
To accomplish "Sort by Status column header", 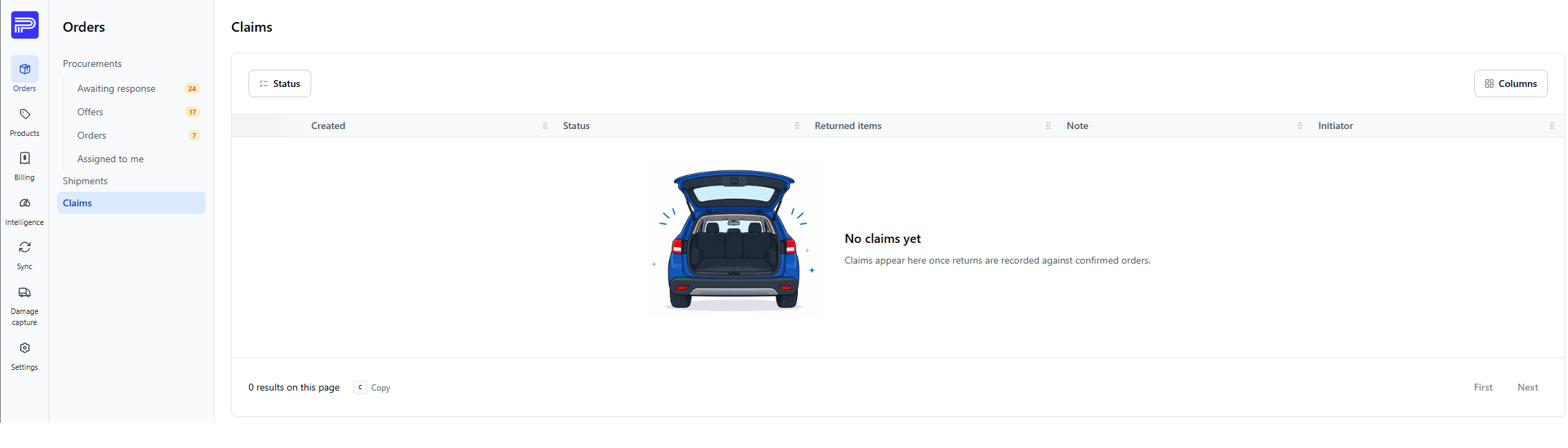I will [x=576, y=126].
